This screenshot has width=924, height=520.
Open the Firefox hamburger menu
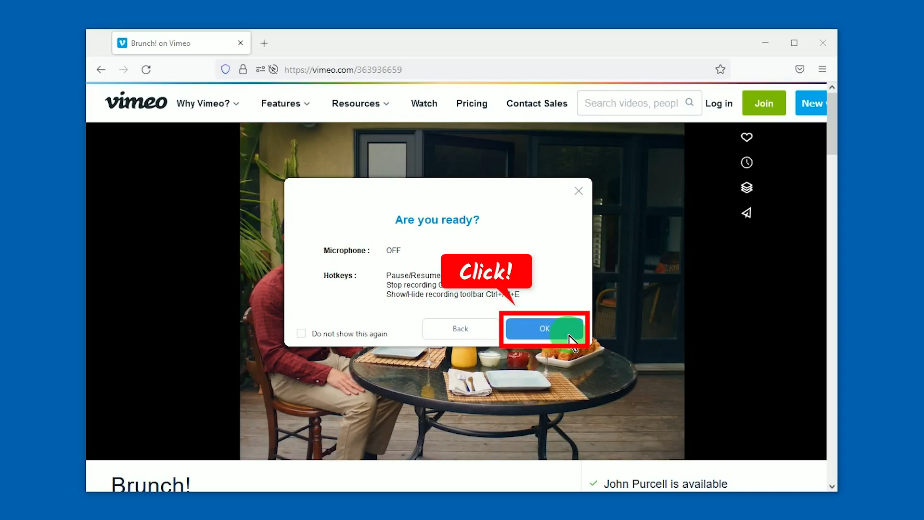[822, 70]
